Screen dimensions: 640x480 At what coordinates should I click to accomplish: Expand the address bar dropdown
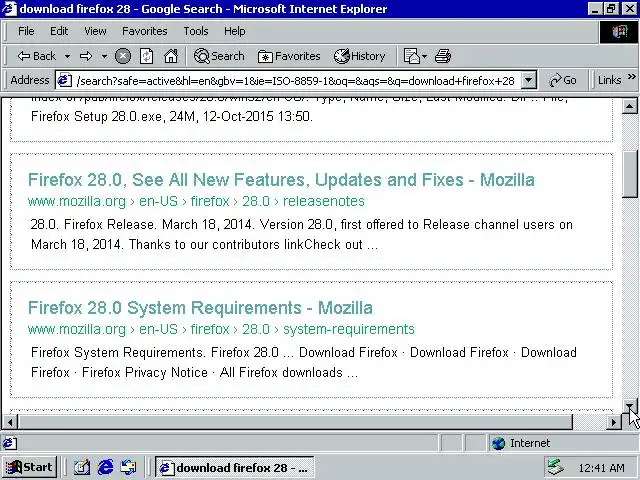point(529,80)
